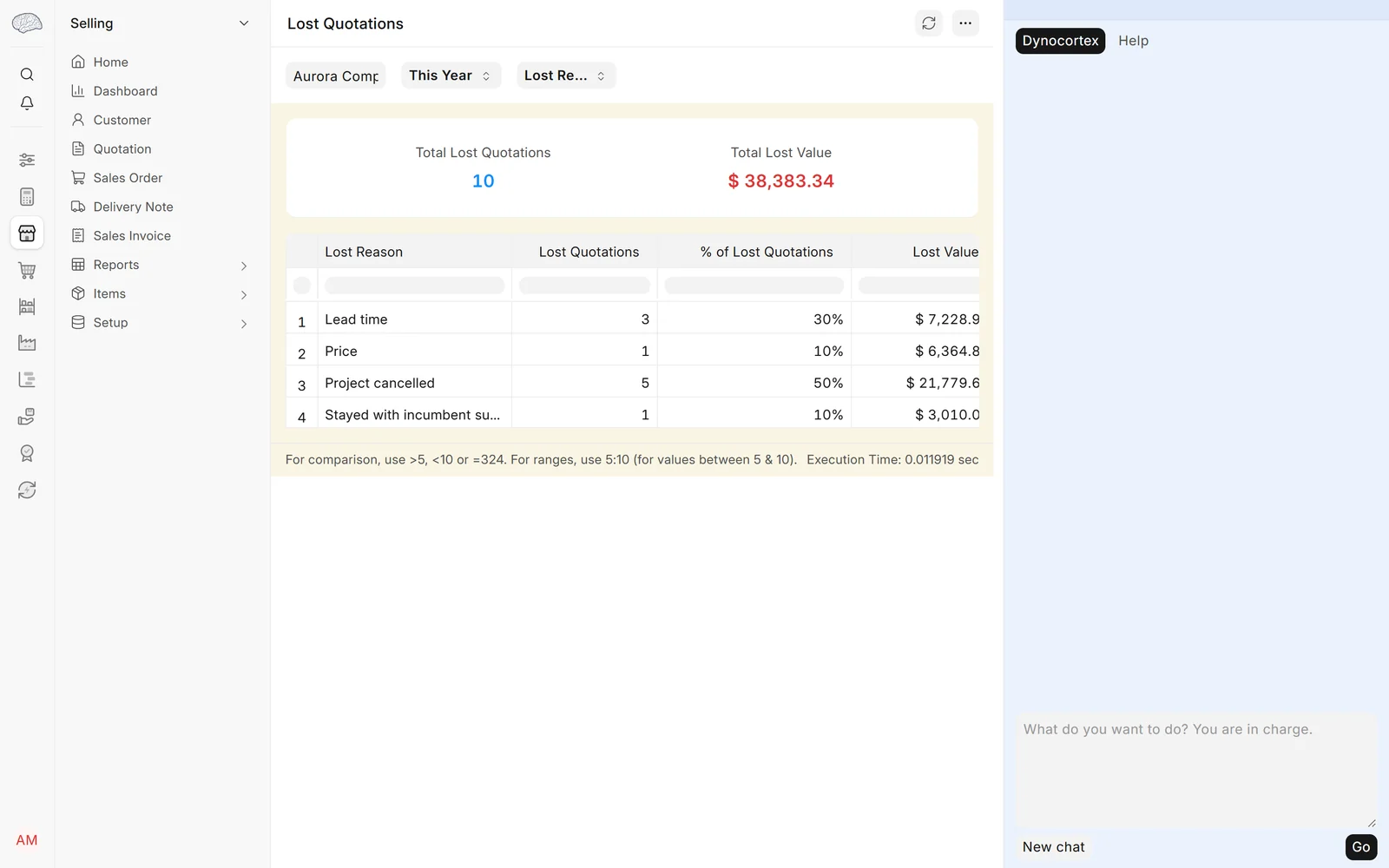Viewport: 1389px width, 868px height.
Task: Switch to the Dynocortex tab
Action: tap(1060, 41)
